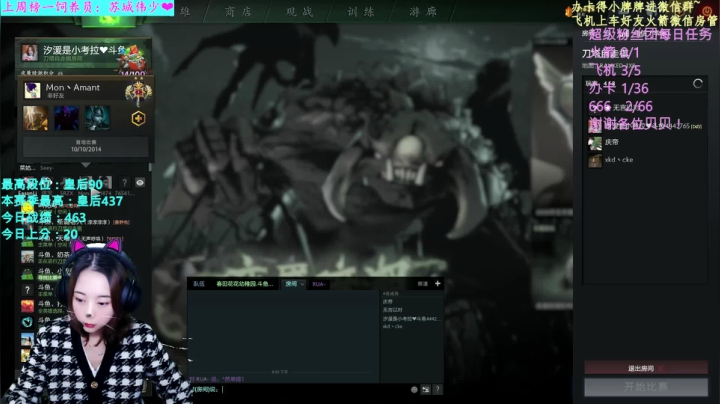Click 开始比赛 start game button

(646, 387)
